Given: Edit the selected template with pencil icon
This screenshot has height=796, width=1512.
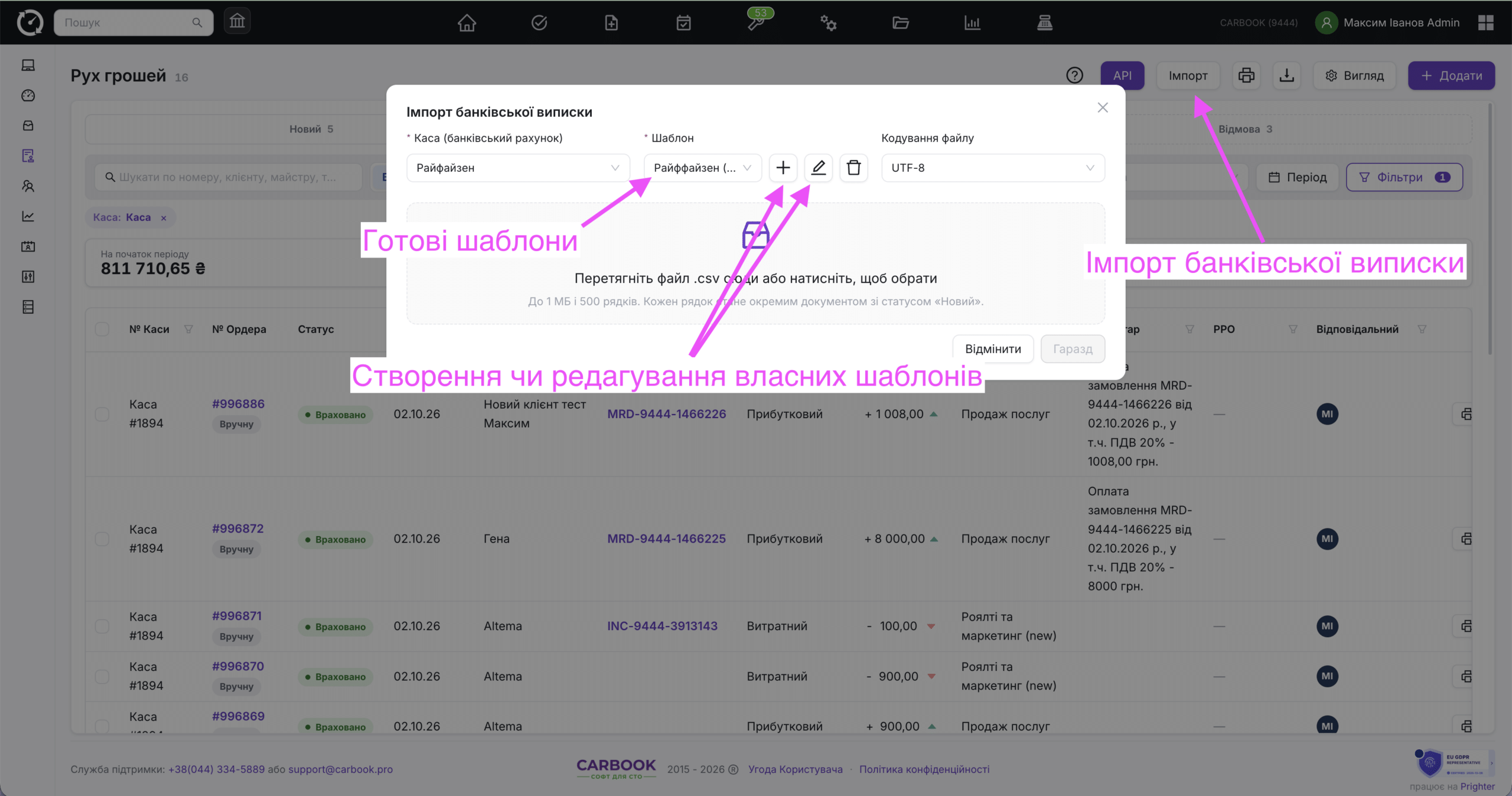Looking at the screenshot, I should [818, 168].
